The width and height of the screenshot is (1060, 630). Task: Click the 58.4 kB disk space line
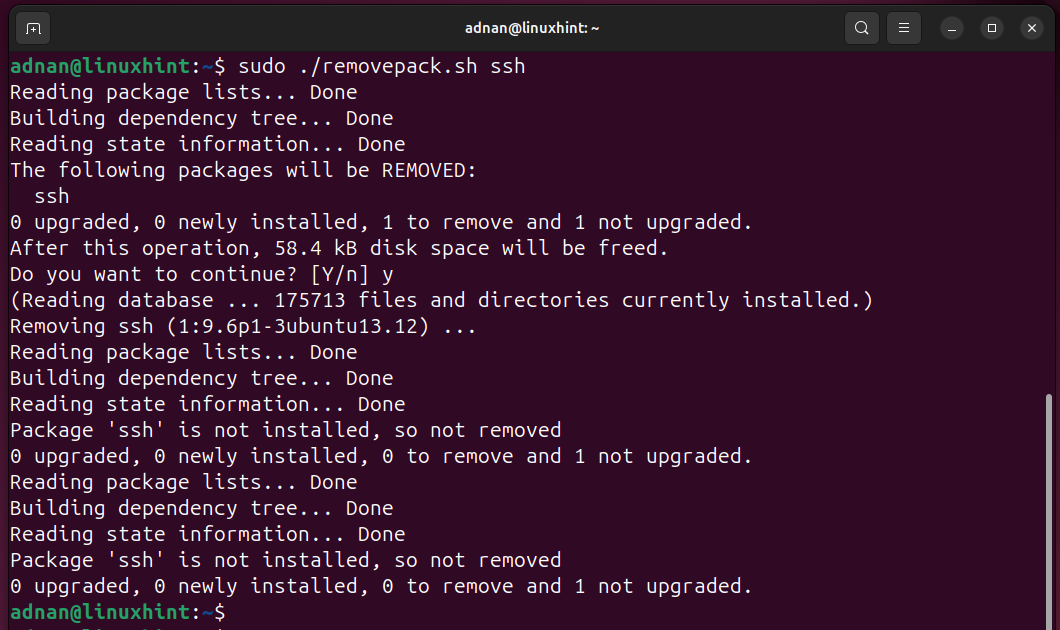point(339,248)
